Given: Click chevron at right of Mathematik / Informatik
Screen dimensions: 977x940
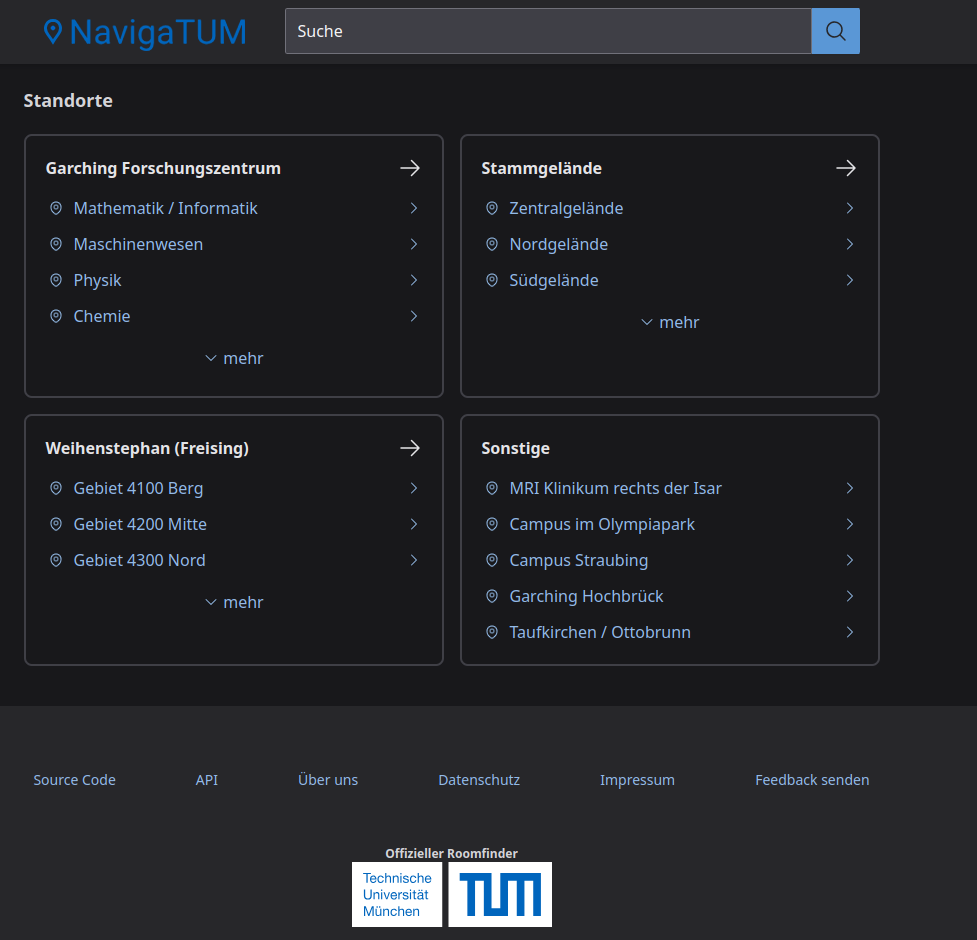Looking at the screenshot, I should [x=414, y=208].
